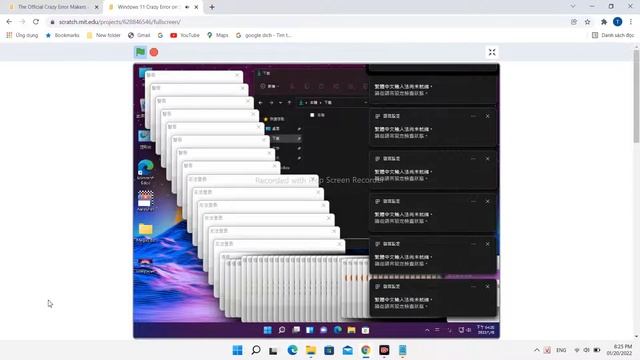Expand the tray chevron on the stage taskbar
The height and width of the screenshot is (360, 640).
427,330
